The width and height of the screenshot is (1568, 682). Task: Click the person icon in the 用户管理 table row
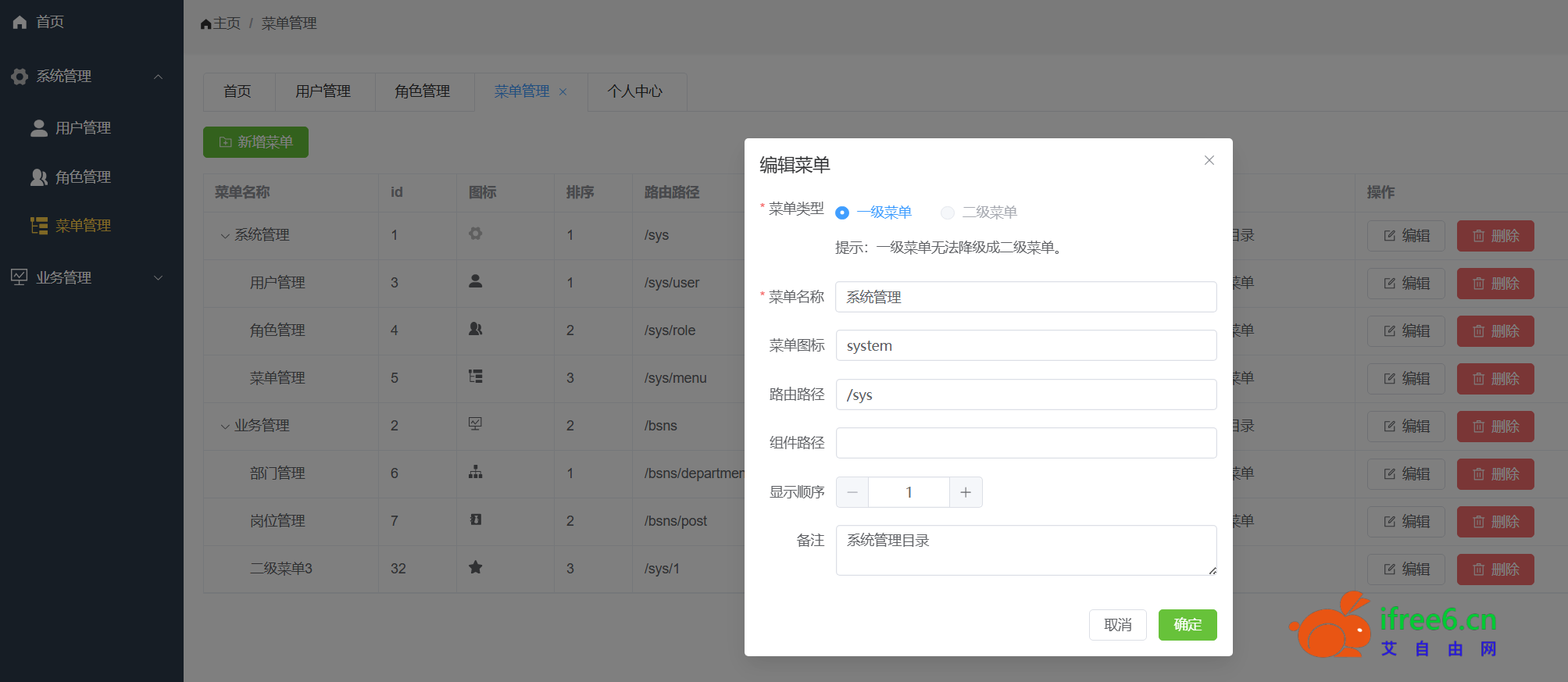pyautogui.click(x=475, y=281)
